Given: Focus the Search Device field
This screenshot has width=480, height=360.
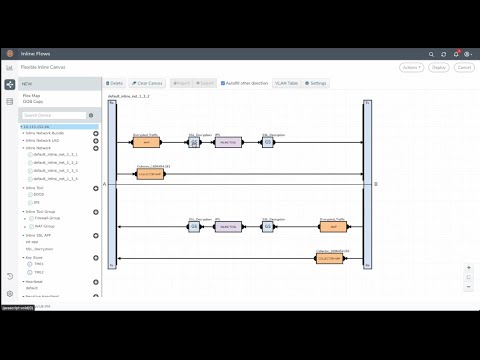Looking at the screenshot, I should [54, 115].
